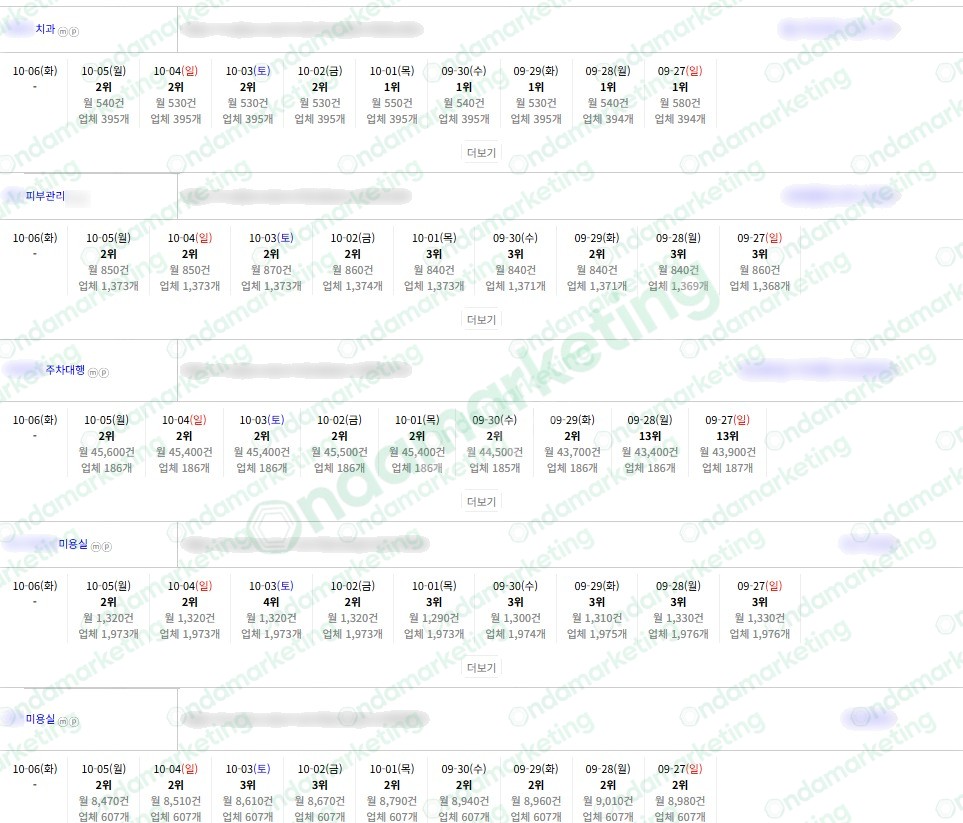
Task: Select the "업체 1,368개" cell
Action: coord(760,286)
